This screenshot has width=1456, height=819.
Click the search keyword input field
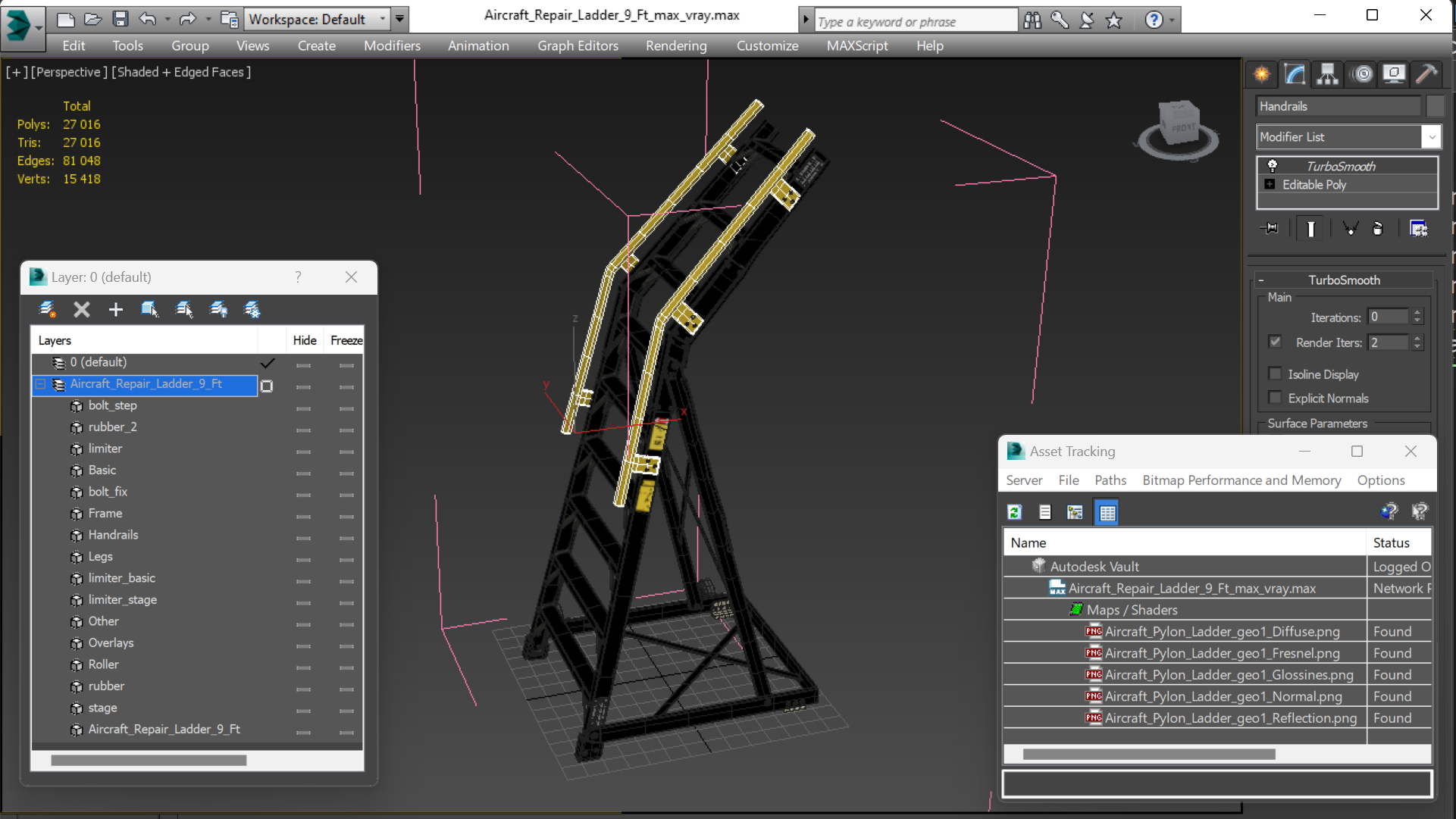tap(916, 21)
